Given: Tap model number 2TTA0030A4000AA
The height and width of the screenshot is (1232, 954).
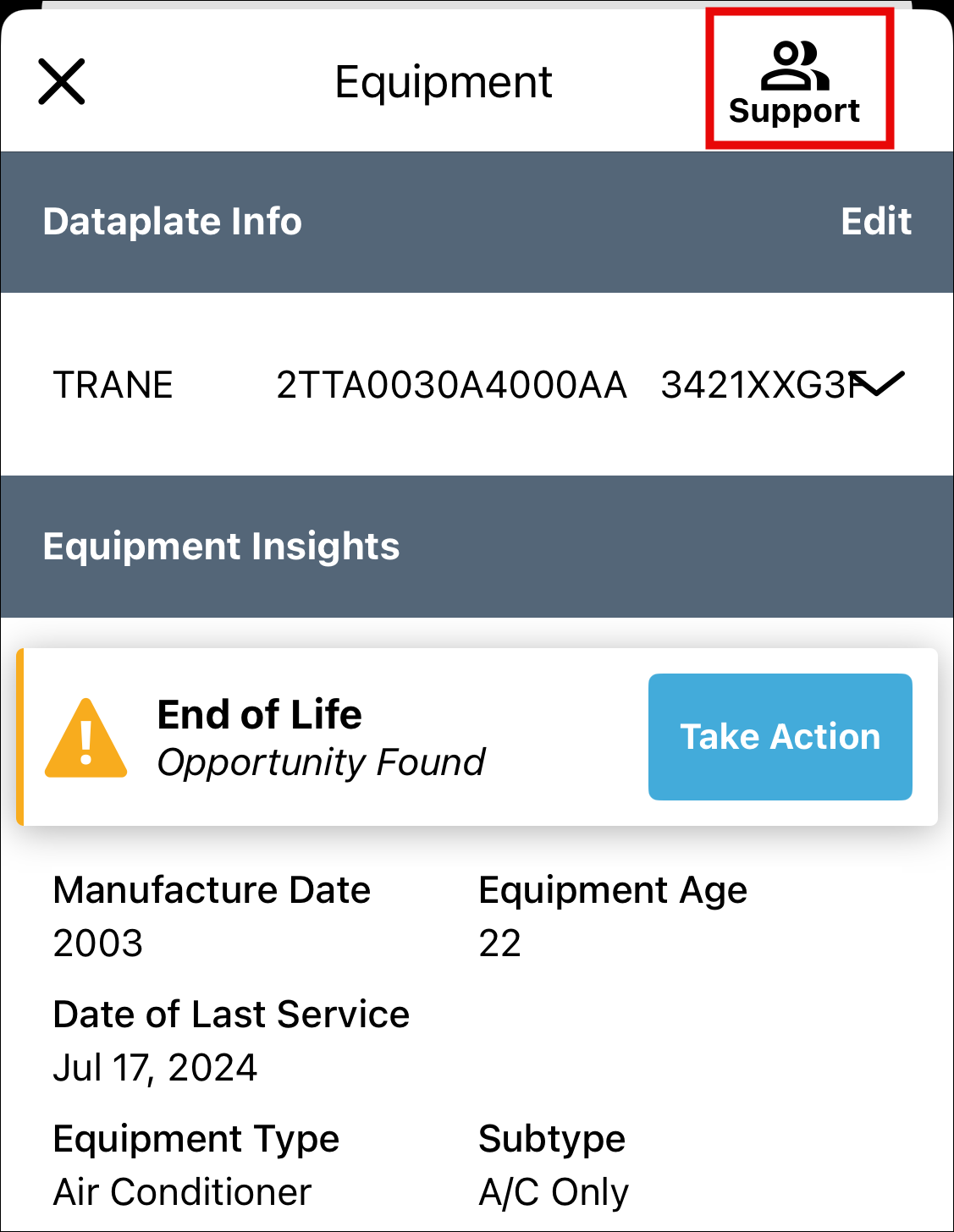Looking at the screenshot, I should (x=451, y=385).
